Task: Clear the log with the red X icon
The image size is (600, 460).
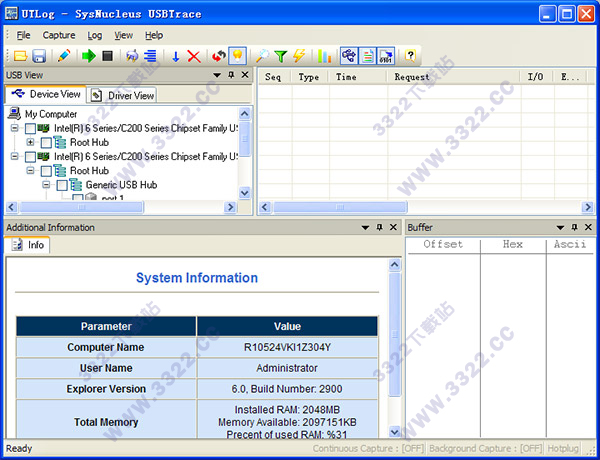Action: click(x=194, y=56)
